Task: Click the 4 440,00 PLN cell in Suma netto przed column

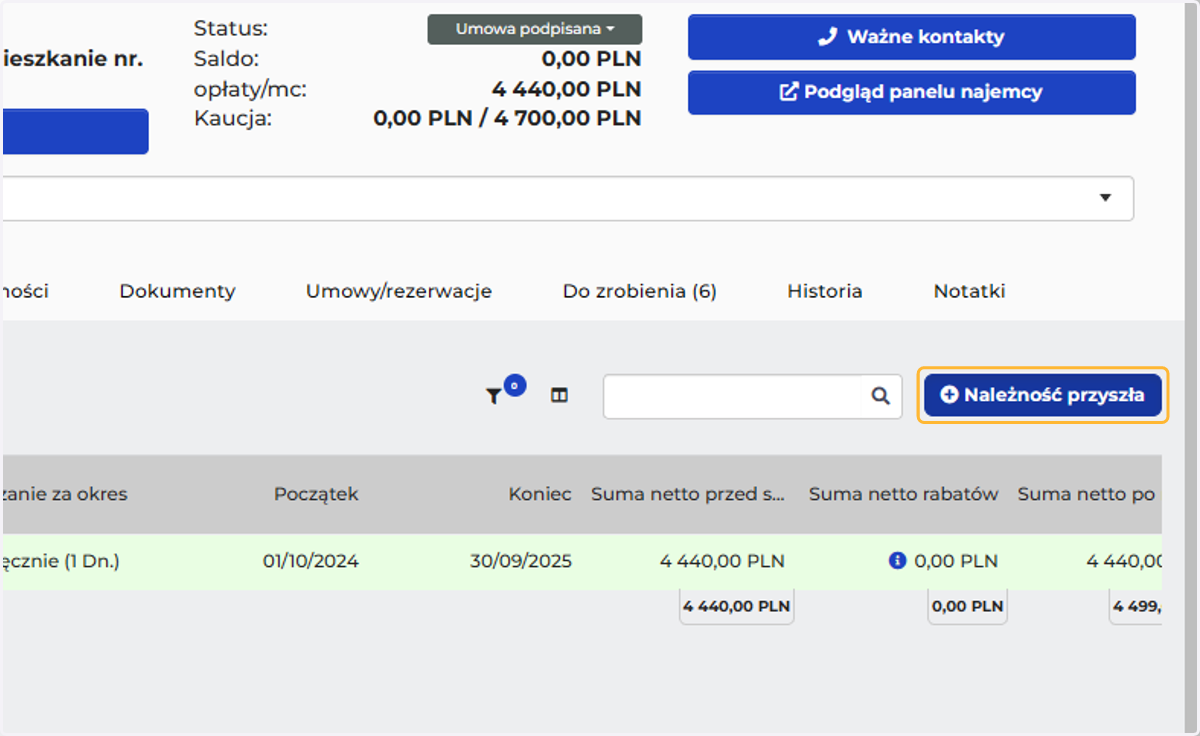Action: pyautogui.click(x=722, y=561)
